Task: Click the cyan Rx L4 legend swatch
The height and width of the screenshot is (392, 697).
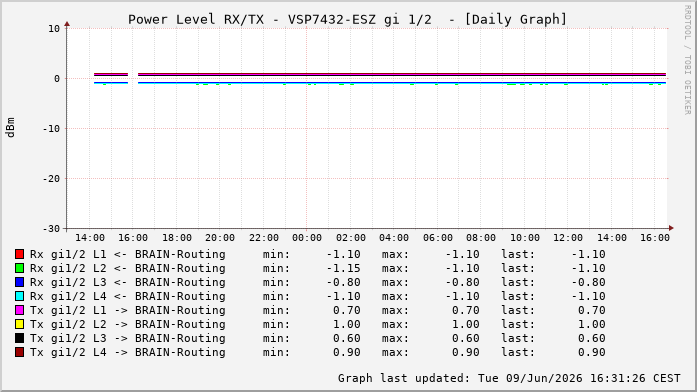Action: pyautogui.click(x=19, y=296)
